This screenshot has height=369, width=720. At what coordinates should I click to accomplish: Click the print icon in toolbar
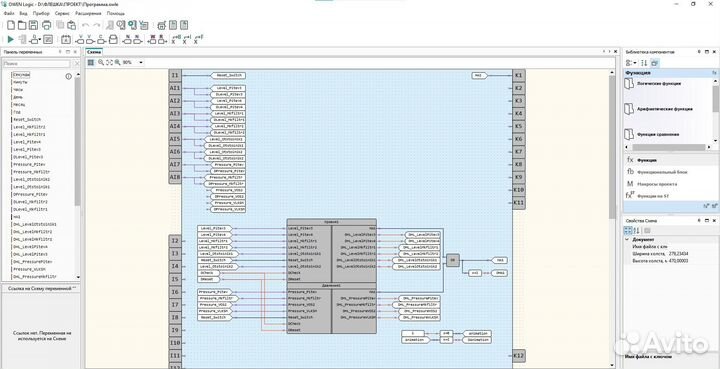pos(46,25)
